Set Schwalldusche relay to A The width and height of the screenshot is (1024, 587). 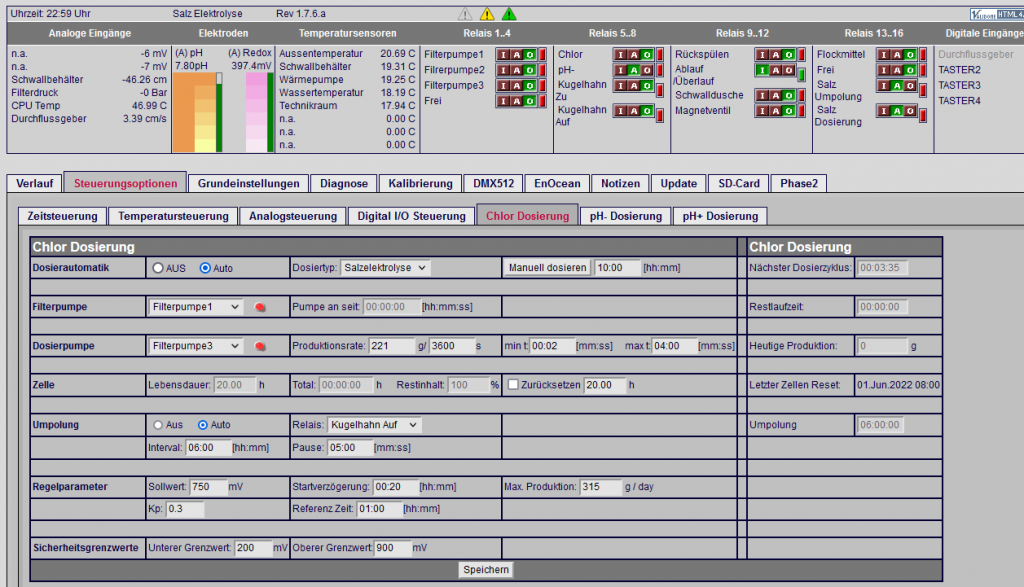(776, 95)
